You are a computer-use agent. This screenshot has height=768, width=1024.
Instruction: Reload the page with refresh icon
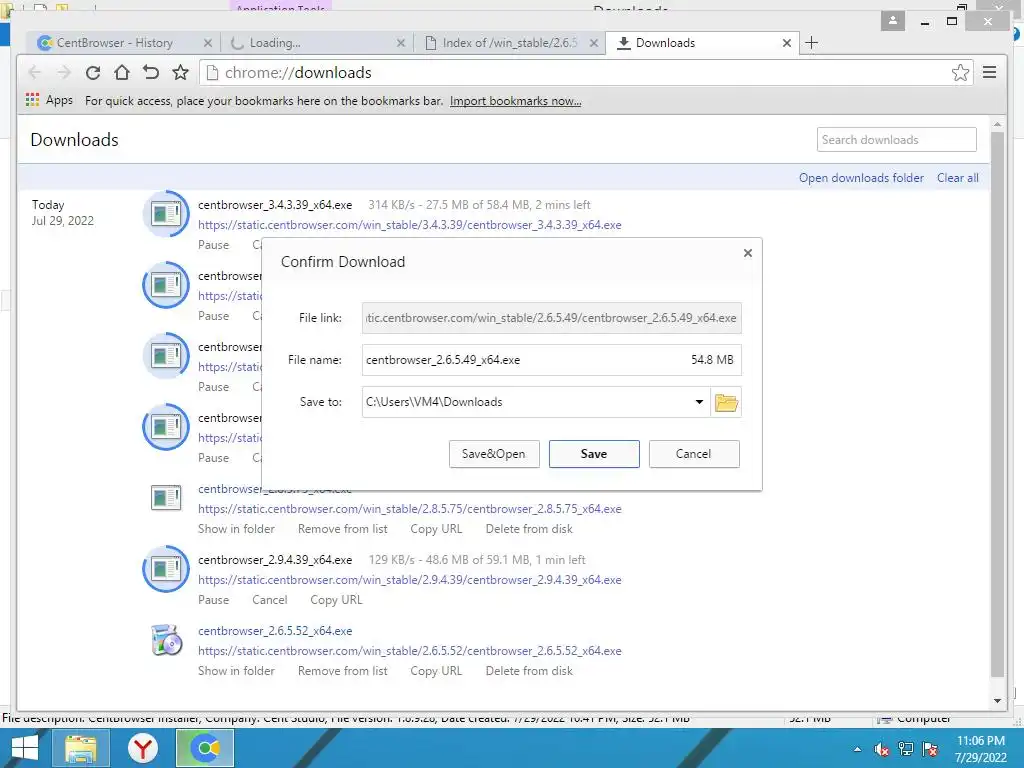click(x=93, y=72)
